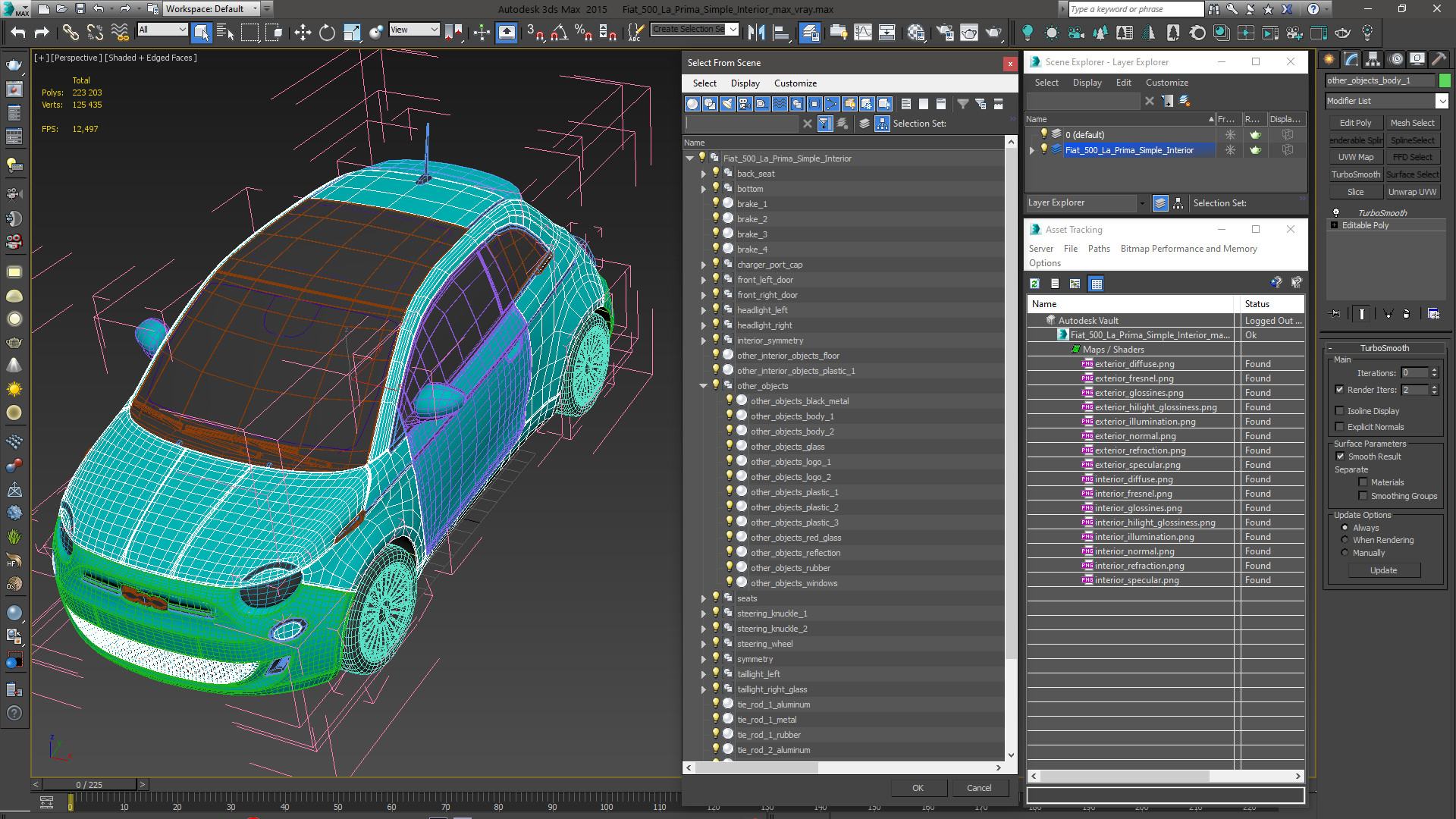This screenshot has height=819, width=1456.
Task: Collapse the other_objects tree node
Action: [x=704, y=386]
